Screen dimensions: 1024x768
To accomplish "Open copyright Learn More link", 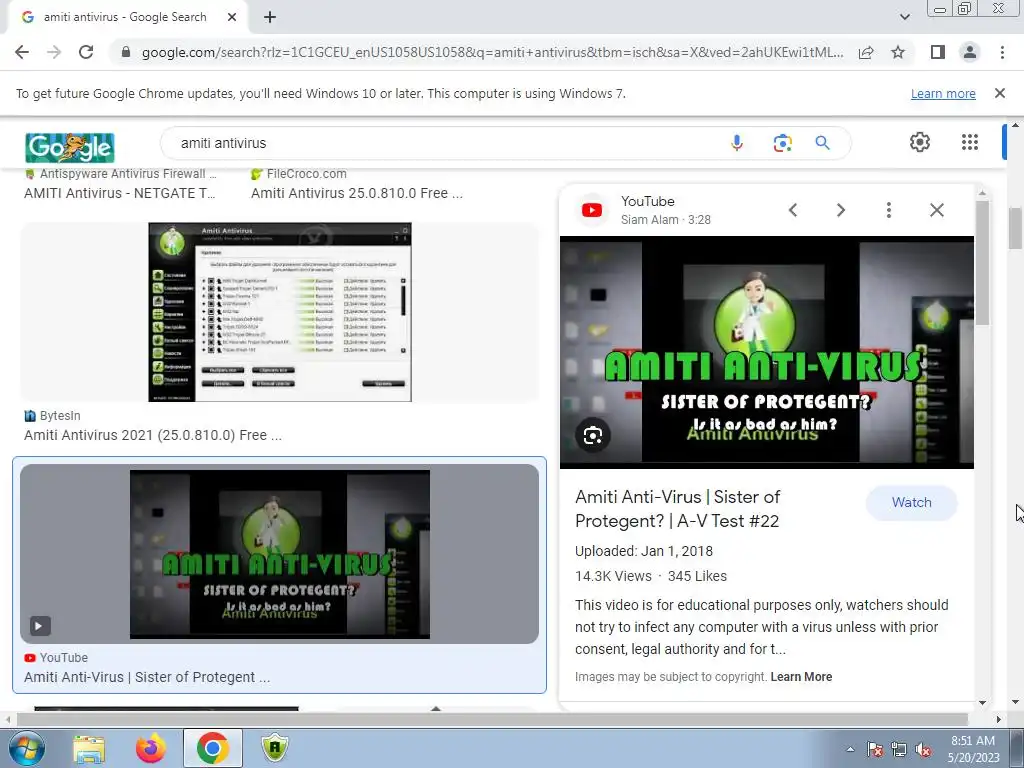I will [x=801, y=677].
